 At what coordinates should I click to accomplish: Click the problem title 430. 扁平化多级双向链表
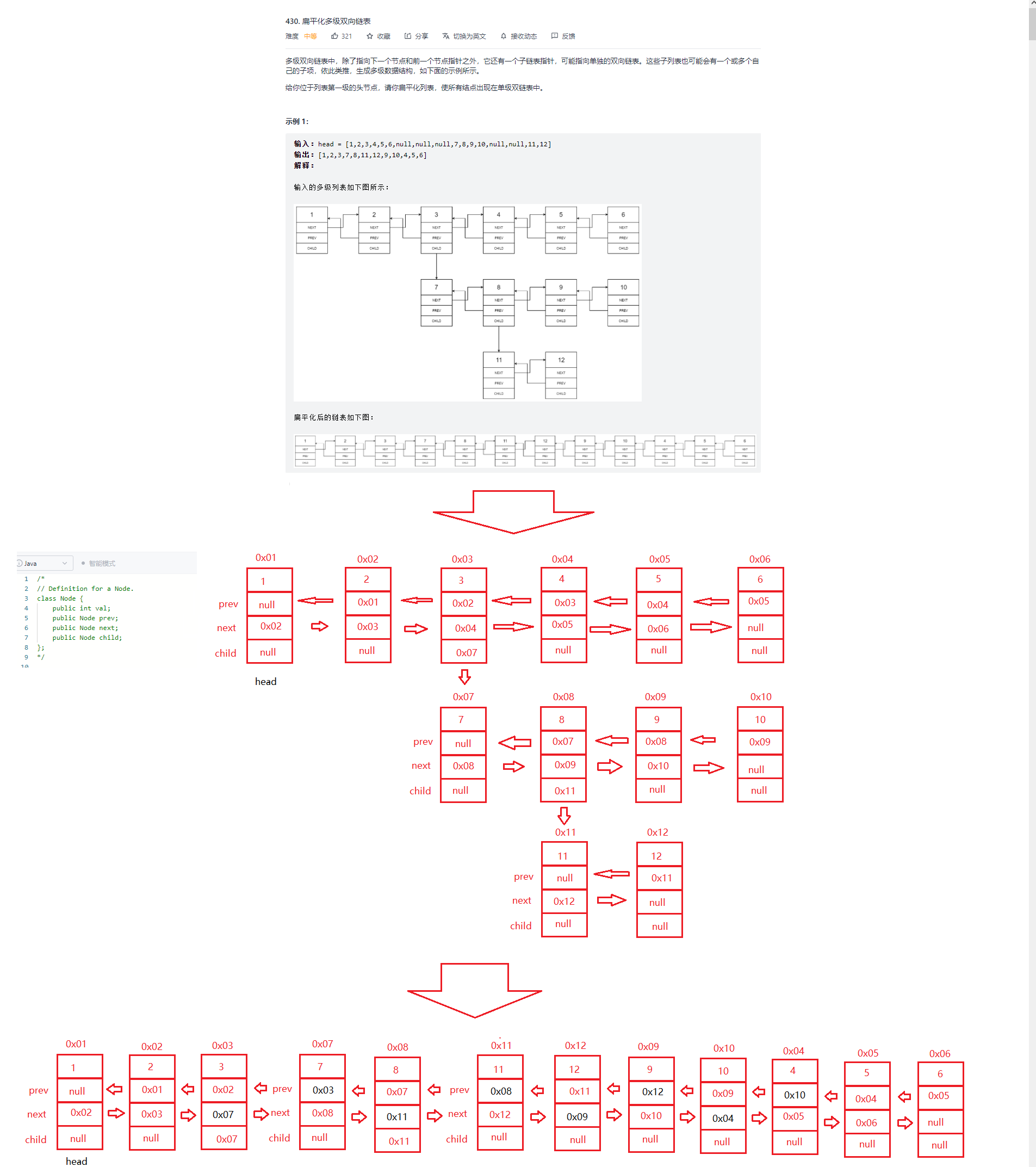327,20
